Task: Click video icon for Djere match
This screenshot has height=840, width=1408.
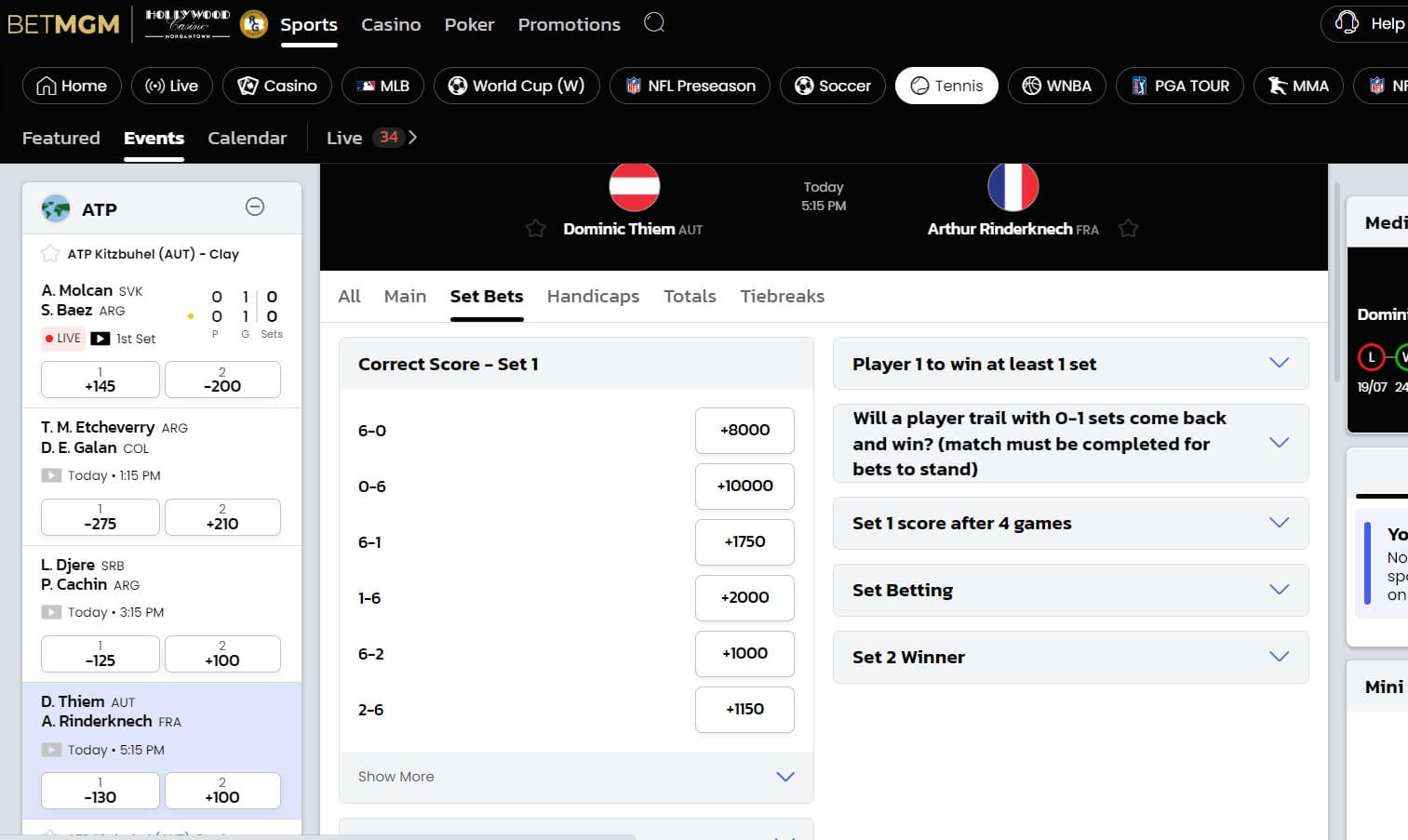Action: point(51,612)
